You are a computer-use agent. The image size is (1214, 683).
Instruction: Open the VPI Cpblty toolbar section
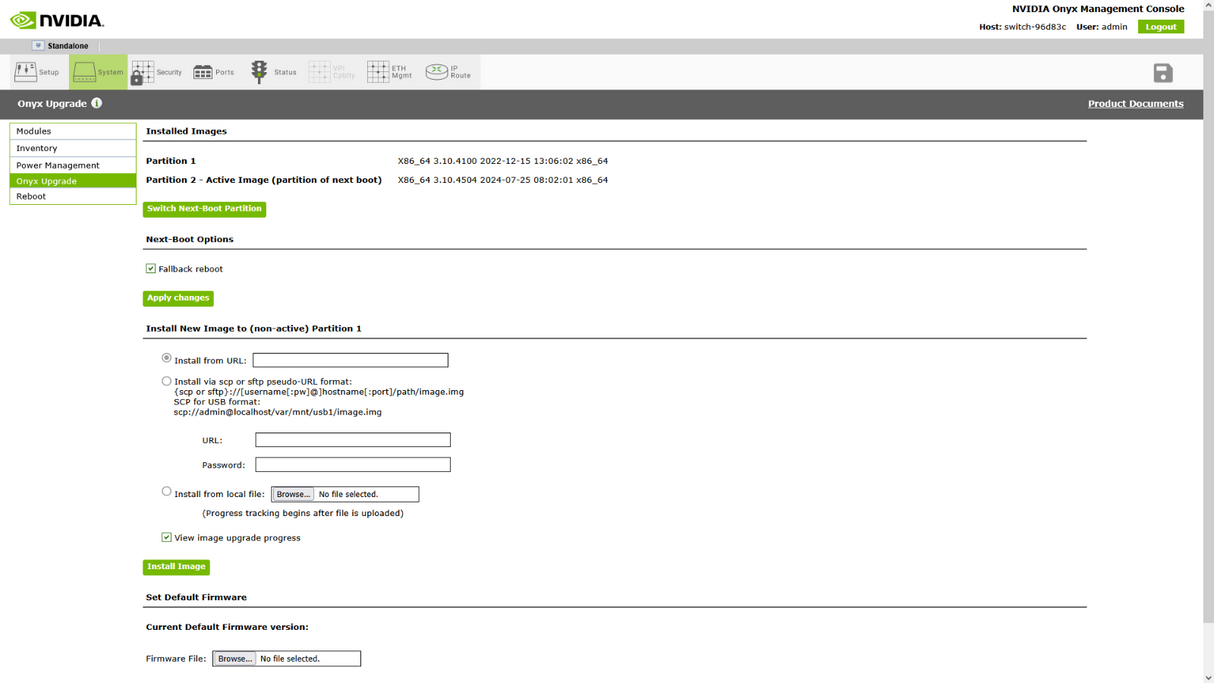pos(333,72)
